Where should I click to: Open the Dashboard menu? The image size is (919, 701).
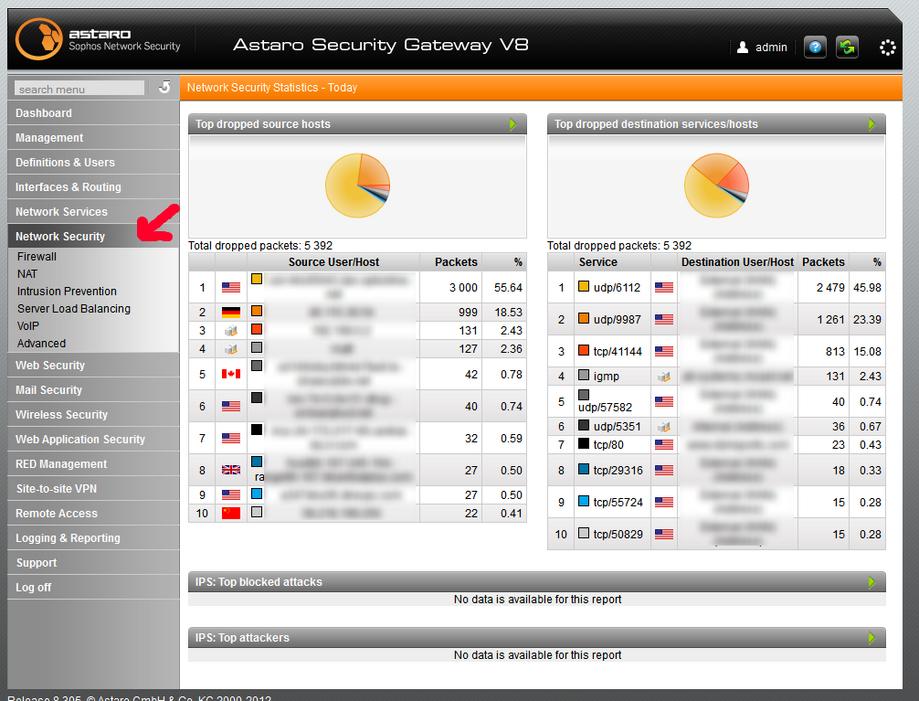coord(93,113)
